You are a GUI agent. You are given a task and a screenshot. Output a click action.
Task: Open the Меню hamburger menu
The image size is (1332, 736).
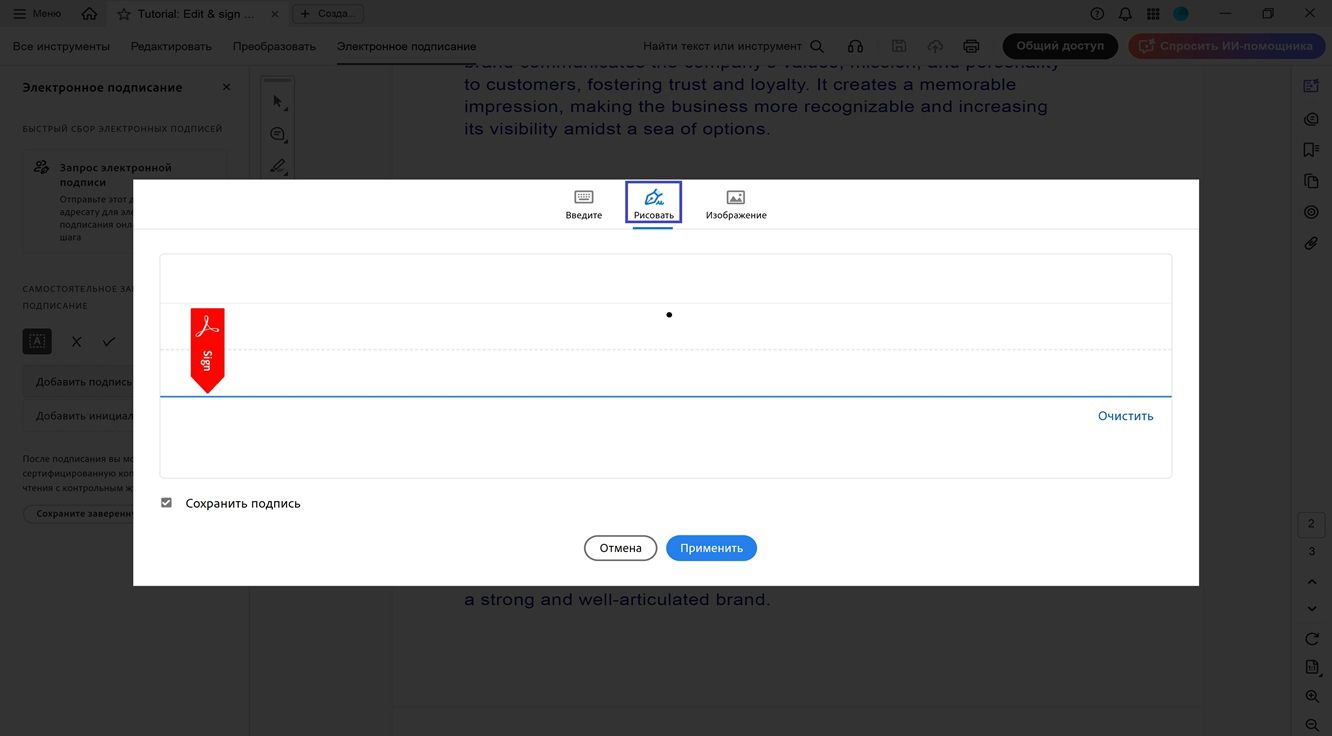pyautogui.click(x=37, y=14)
